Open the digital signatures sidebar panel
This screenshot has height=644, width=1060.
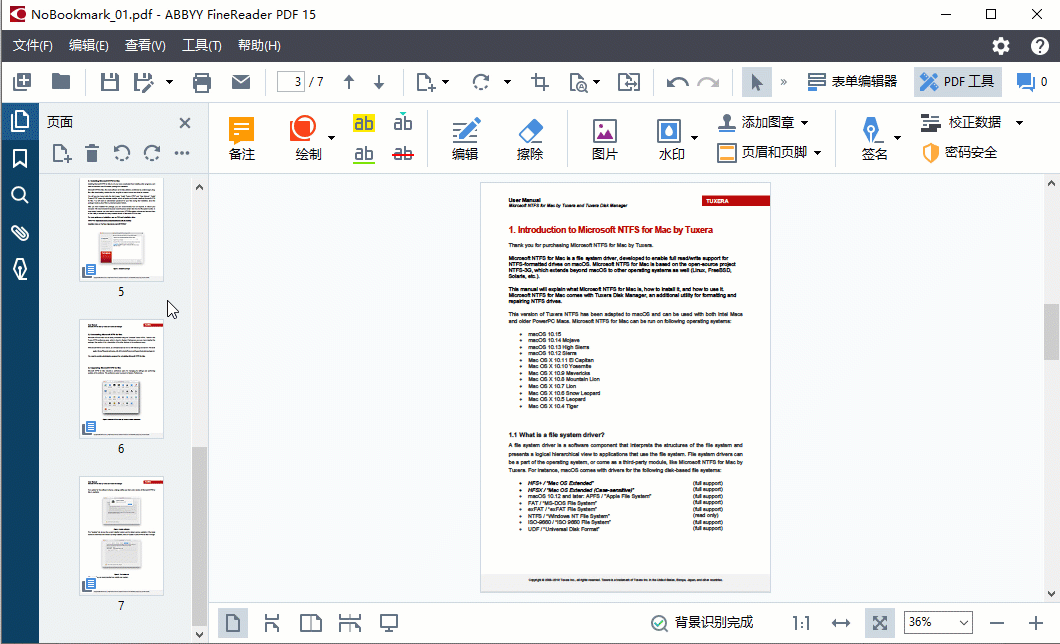pyautogui.click(x=20, y=269)
